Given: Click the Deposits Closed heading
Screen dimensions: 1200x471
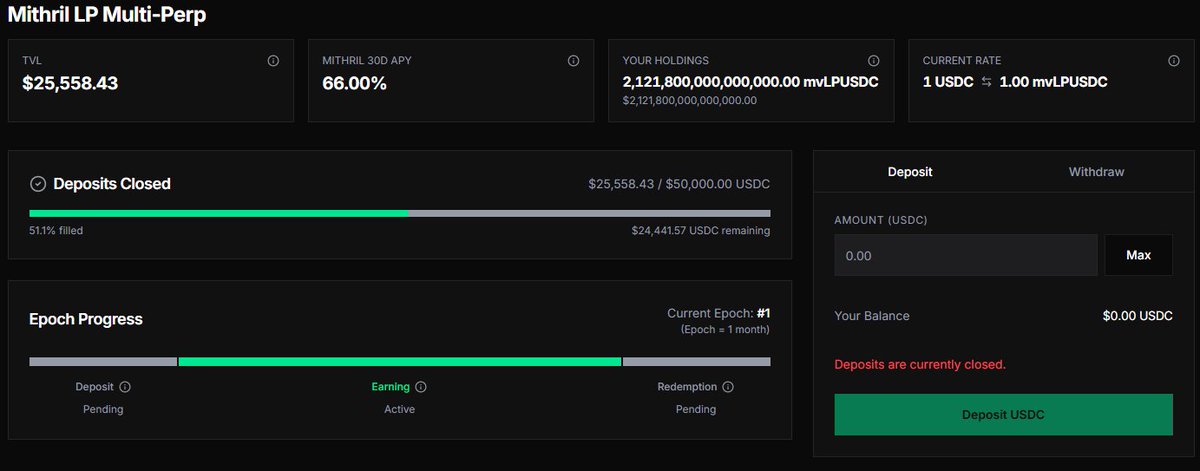Looking at the screenshot, I should pos(112,184).
